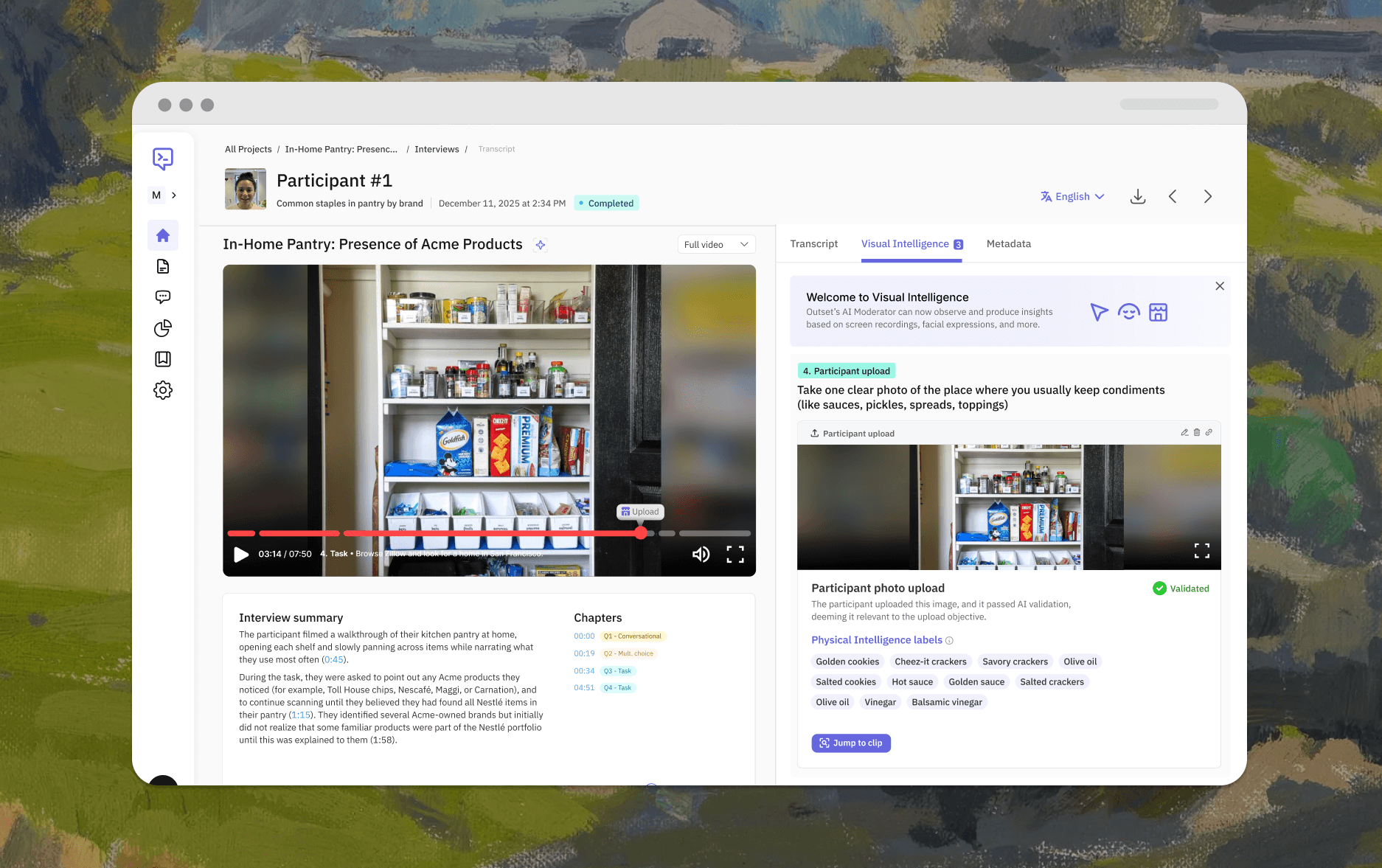Screen dimensions: 1382x868
Task: Open the English language dropdown
Action: pyautogui.click(x=1073, y=196)
